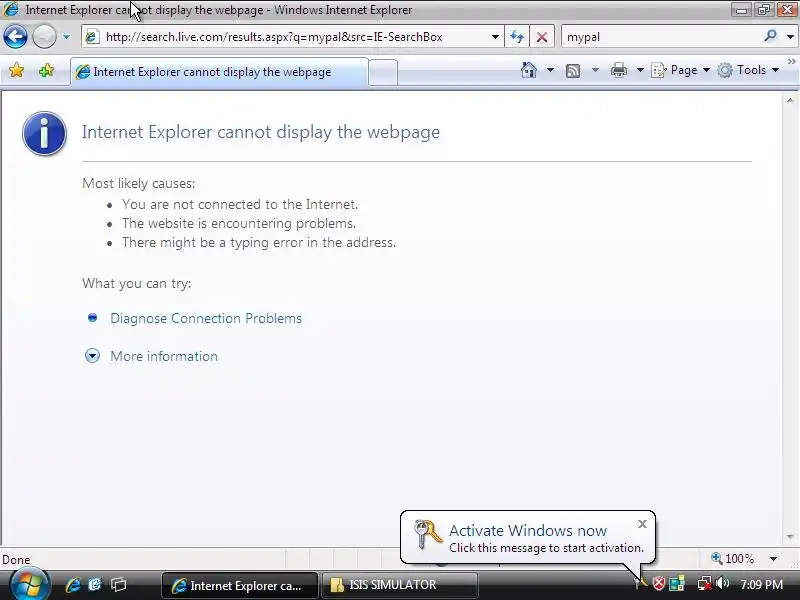The image size is (800, 600).
Task: Click Diagnose Connection Problems link
Action: pos(206,318)
